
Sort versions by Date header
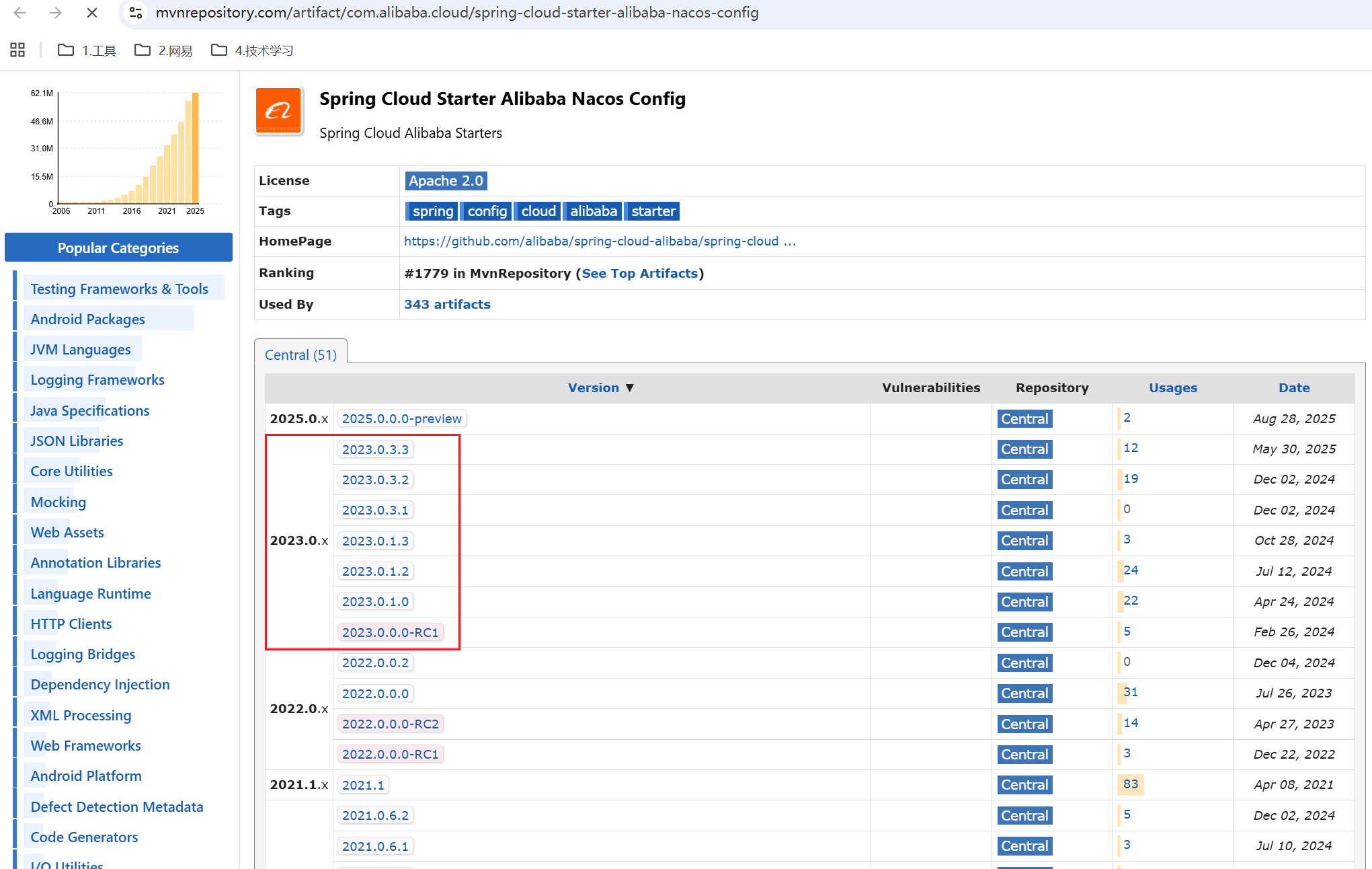click(x=1294, y=388)
